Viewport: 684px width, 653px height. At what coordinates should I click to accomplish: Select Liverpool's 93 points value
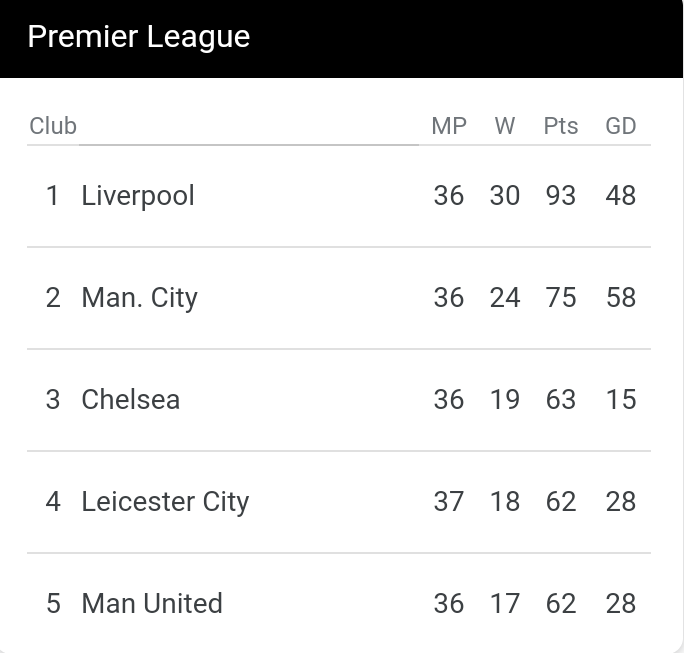[561, 195]
